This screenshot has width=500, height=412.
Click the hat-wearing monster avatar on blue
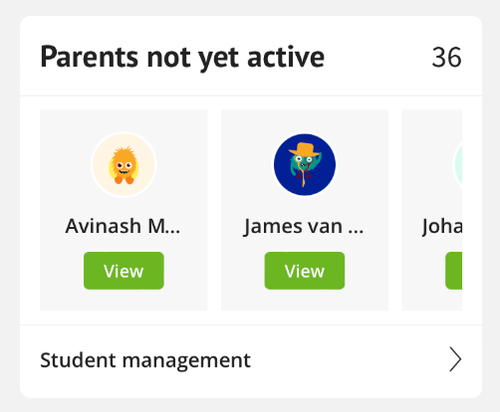(x=304, y=165)
